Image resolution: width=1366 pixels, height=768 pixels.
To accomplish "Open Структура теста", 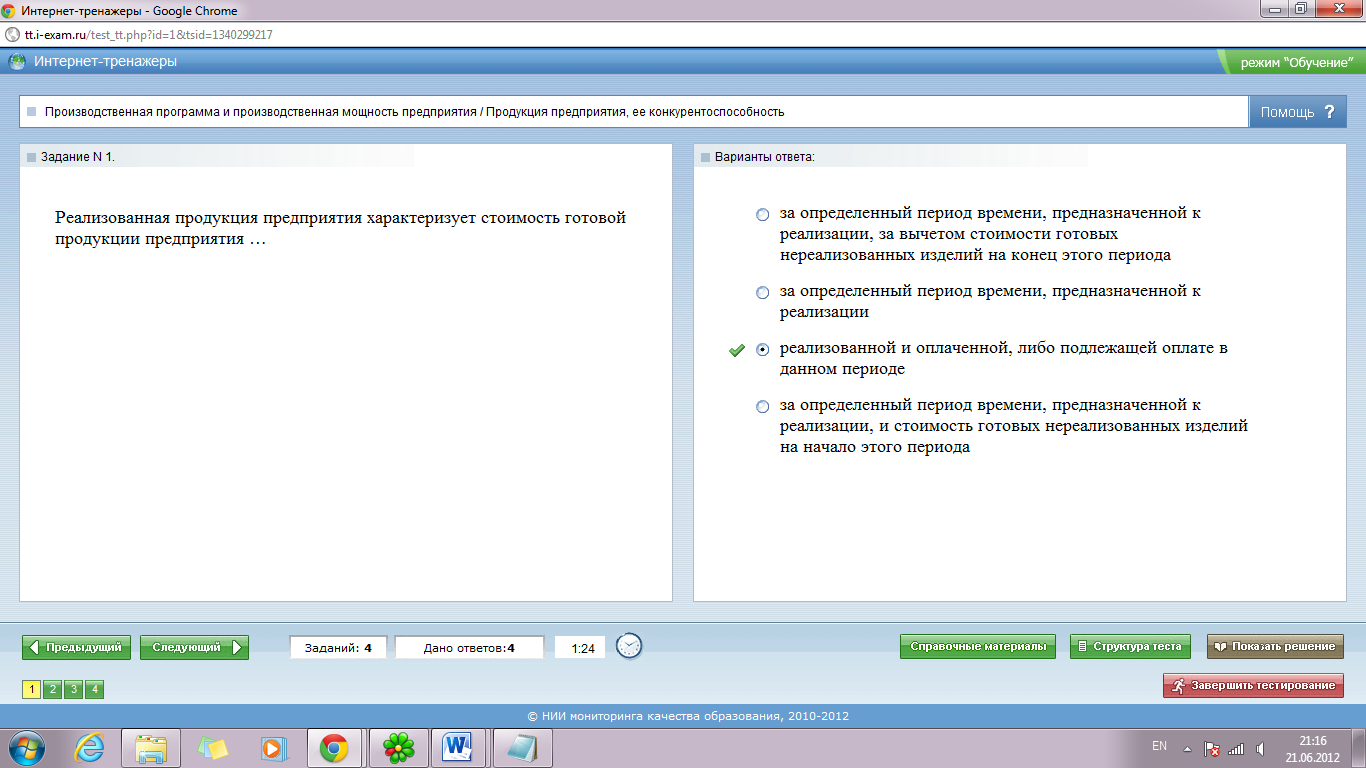I will pyautogui.click(x=1130, y=646).
